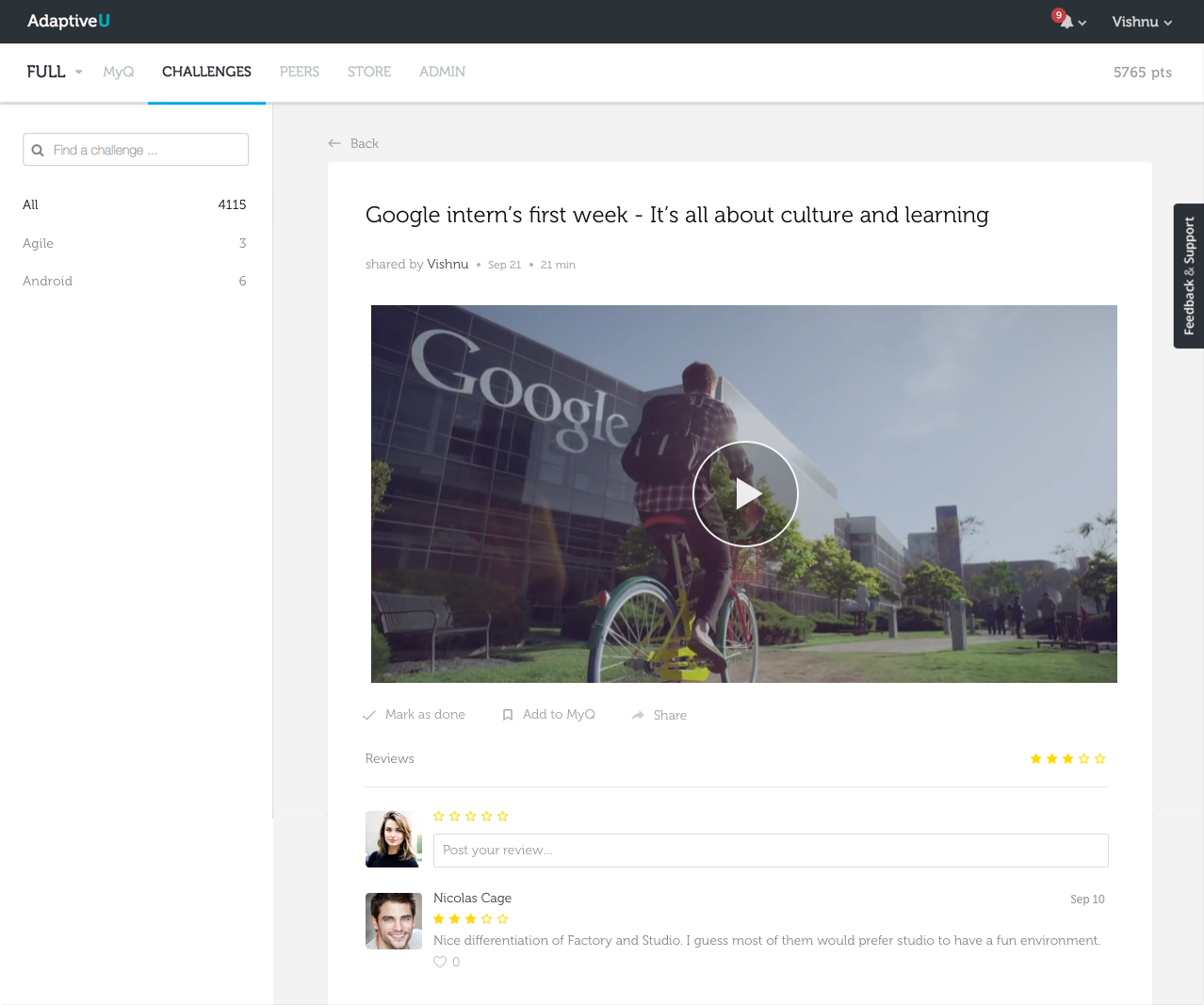Add the challenge to MyQ

[548, 715]
